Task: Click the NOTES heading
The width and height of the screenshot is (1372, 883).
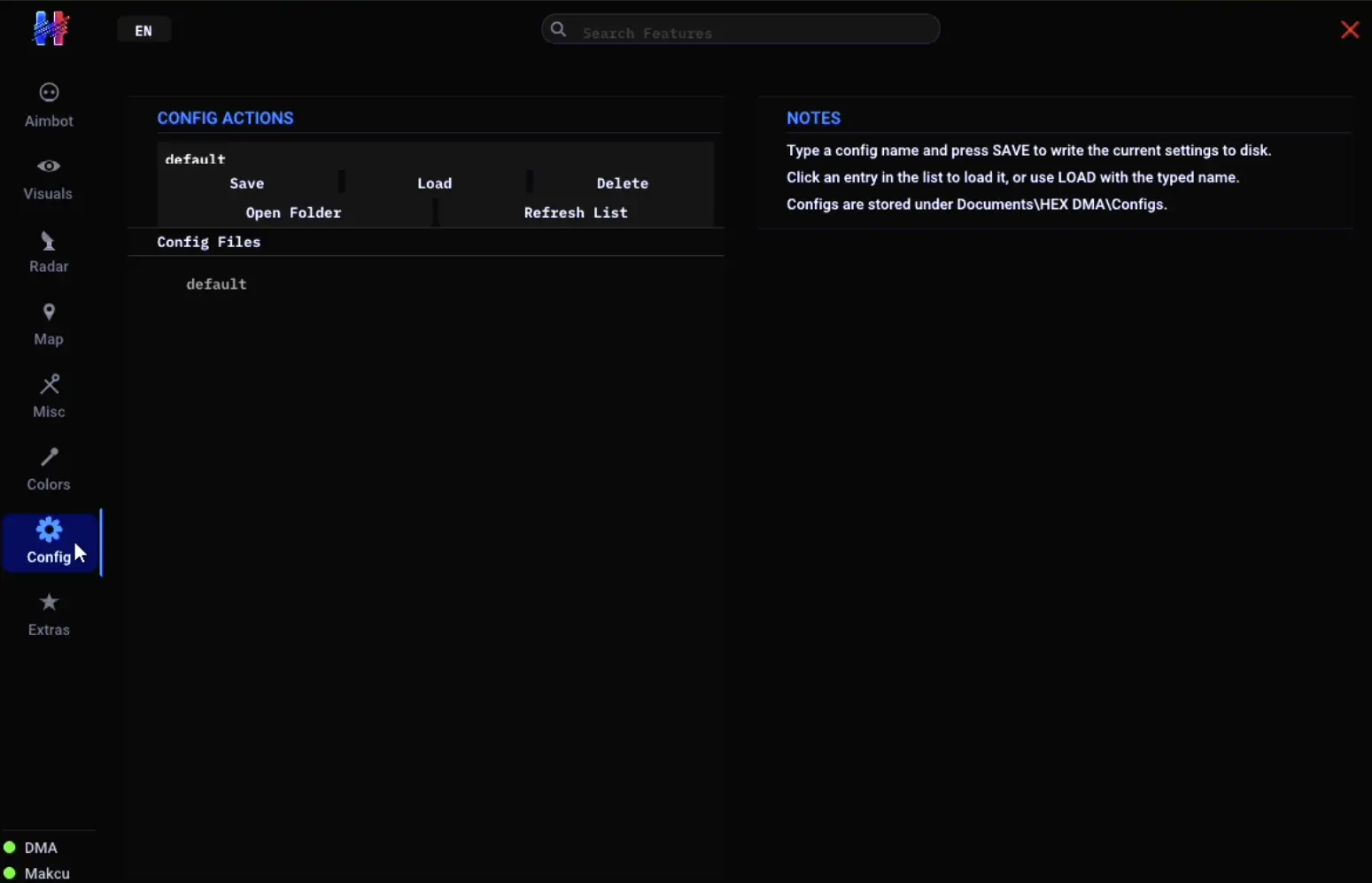Action: [x=814, y=118]
